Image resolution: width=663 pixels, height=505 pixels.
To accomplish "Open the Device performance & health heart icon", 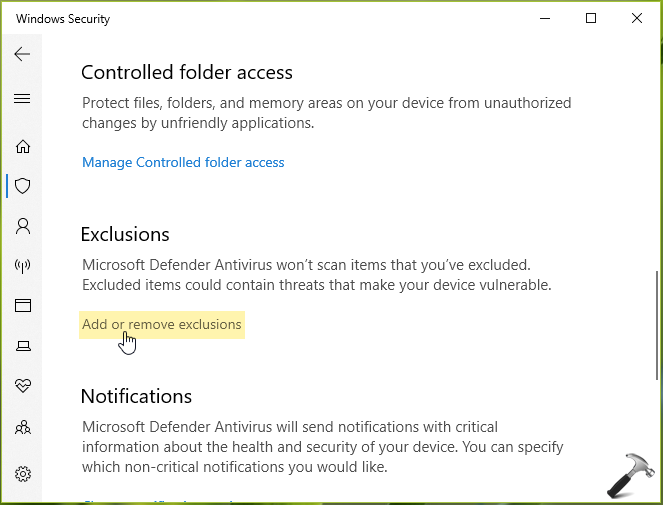I will [x=22, y=386].
